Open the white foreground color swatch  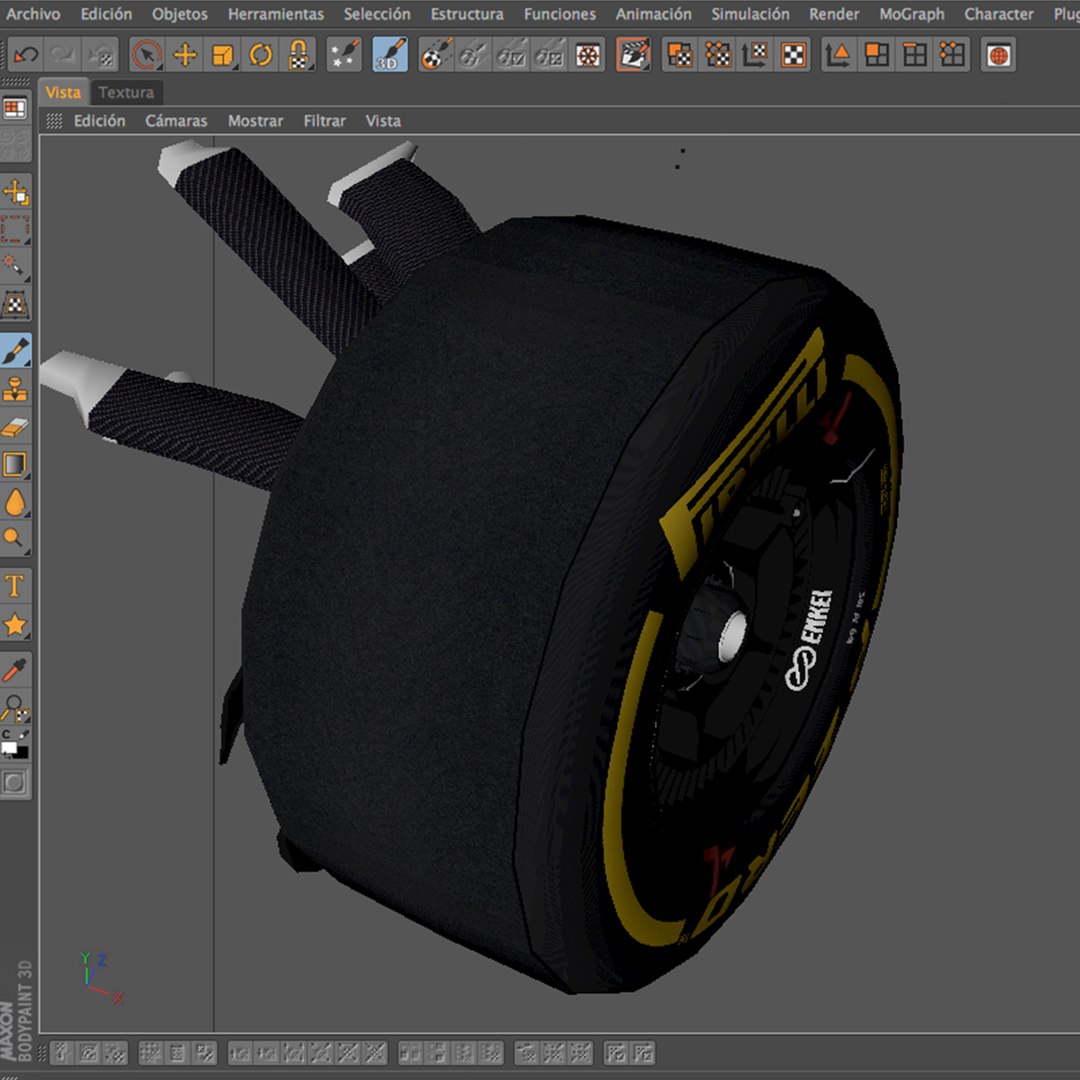point(8,747)
